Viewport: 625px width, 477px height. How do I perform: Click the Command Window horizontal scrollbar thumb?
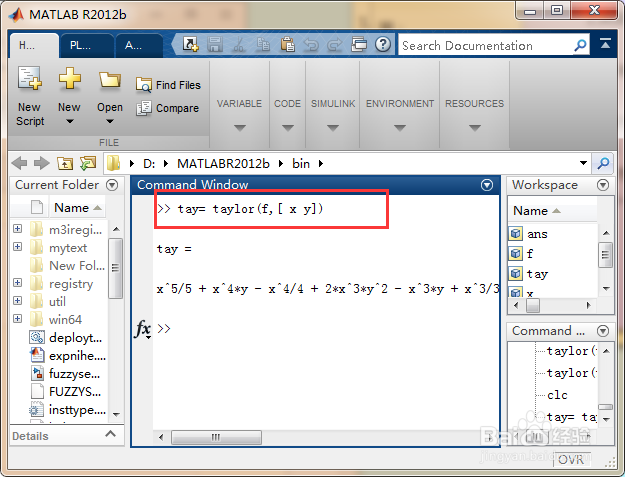[x=216, y=437]
